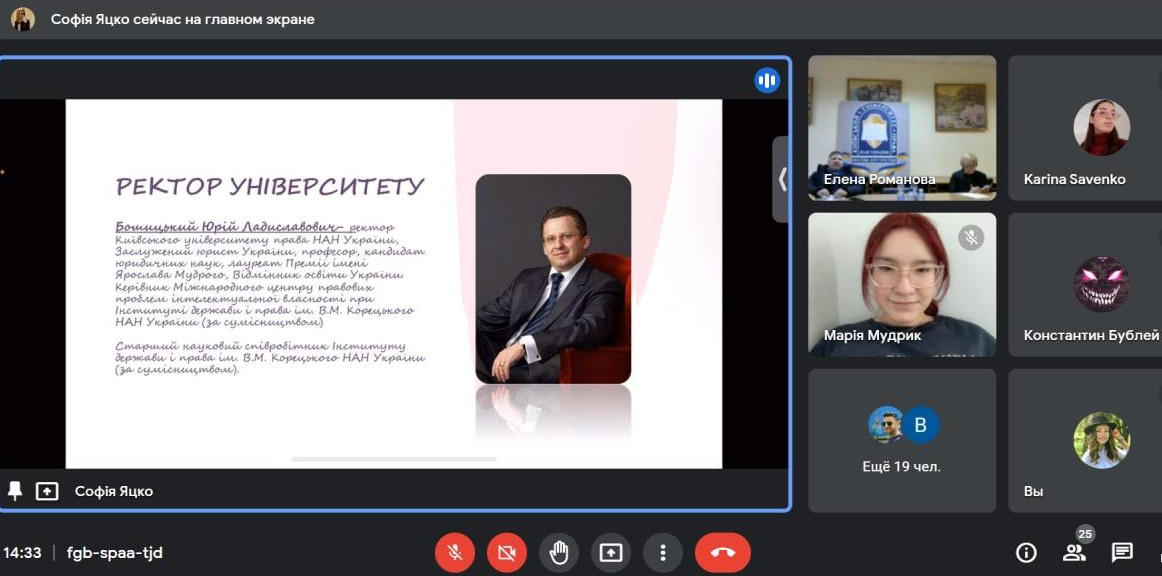Hang up with the red end call button
The height and width of the screenshot is (576, 1162).
click(722, 552)
